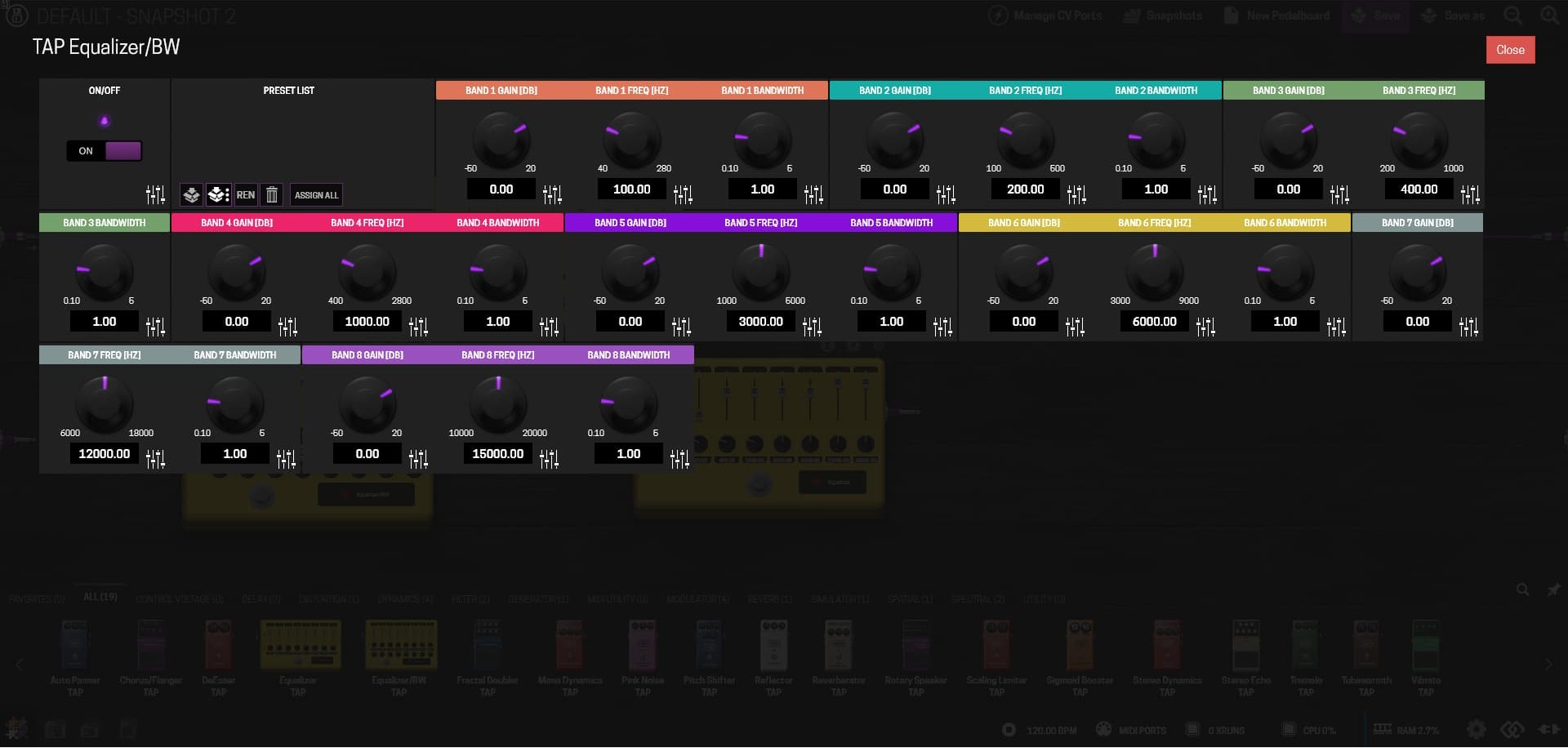Select the Pink Noise TAP plugin thumbnail
Viewport: 1568px width, 748px height.
643,658
